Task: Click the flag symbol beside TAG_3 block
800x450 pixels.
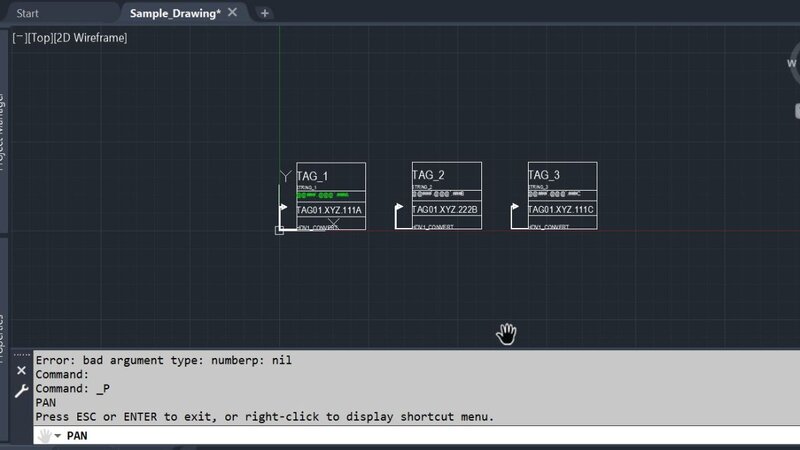Action: (515, 211)
